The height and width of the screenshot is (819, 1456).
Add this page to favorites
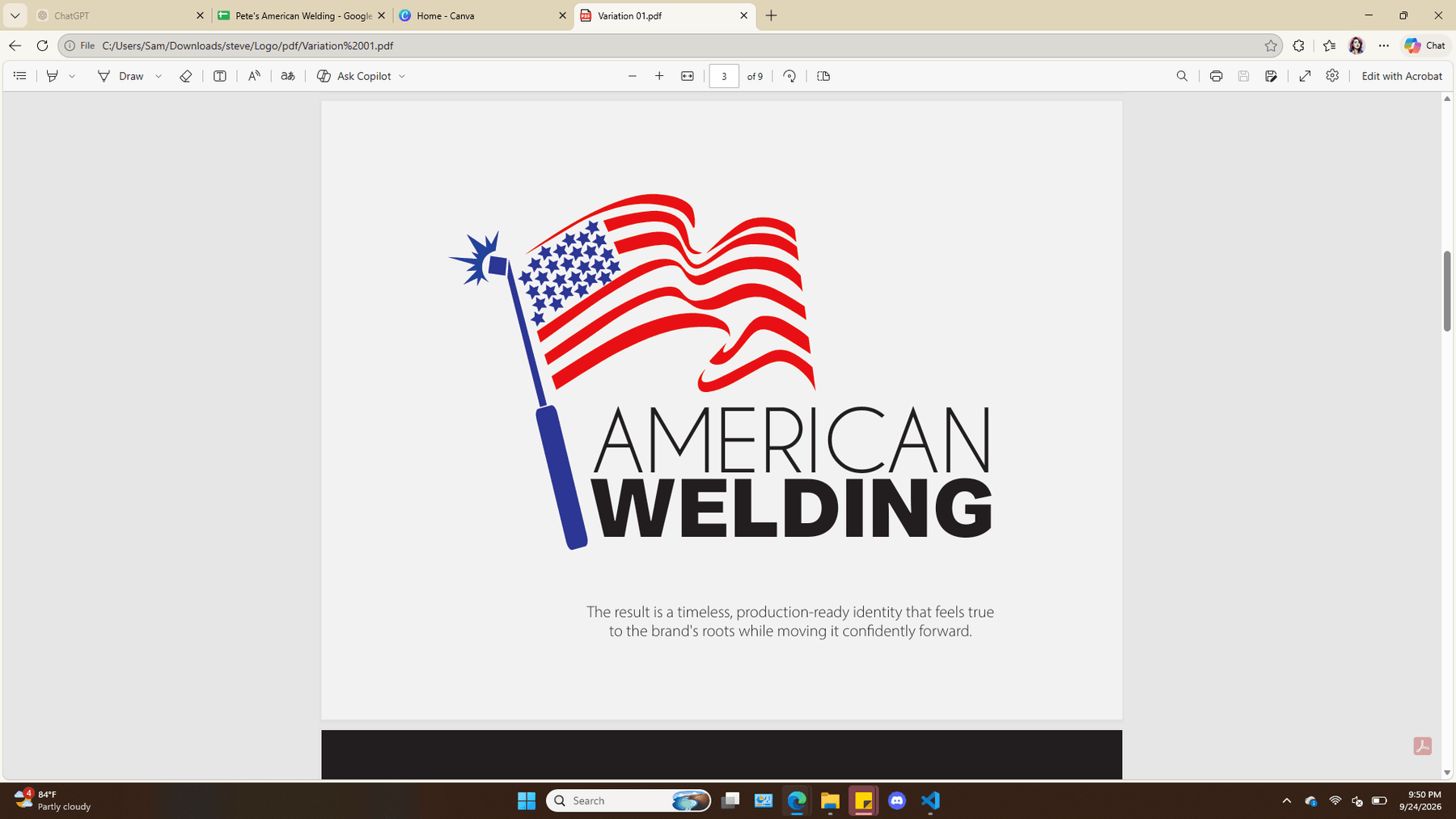tap(1271, 46)
